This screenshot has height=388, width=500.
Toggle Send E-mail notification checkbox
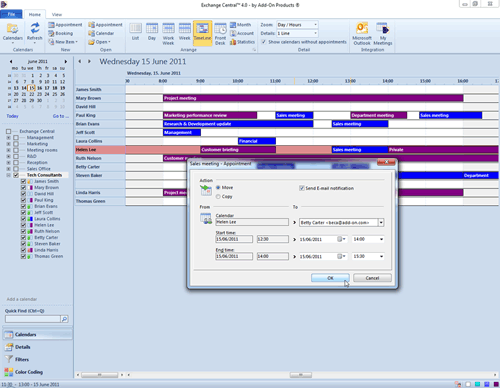pyautogui.click(x=302, y=188)
